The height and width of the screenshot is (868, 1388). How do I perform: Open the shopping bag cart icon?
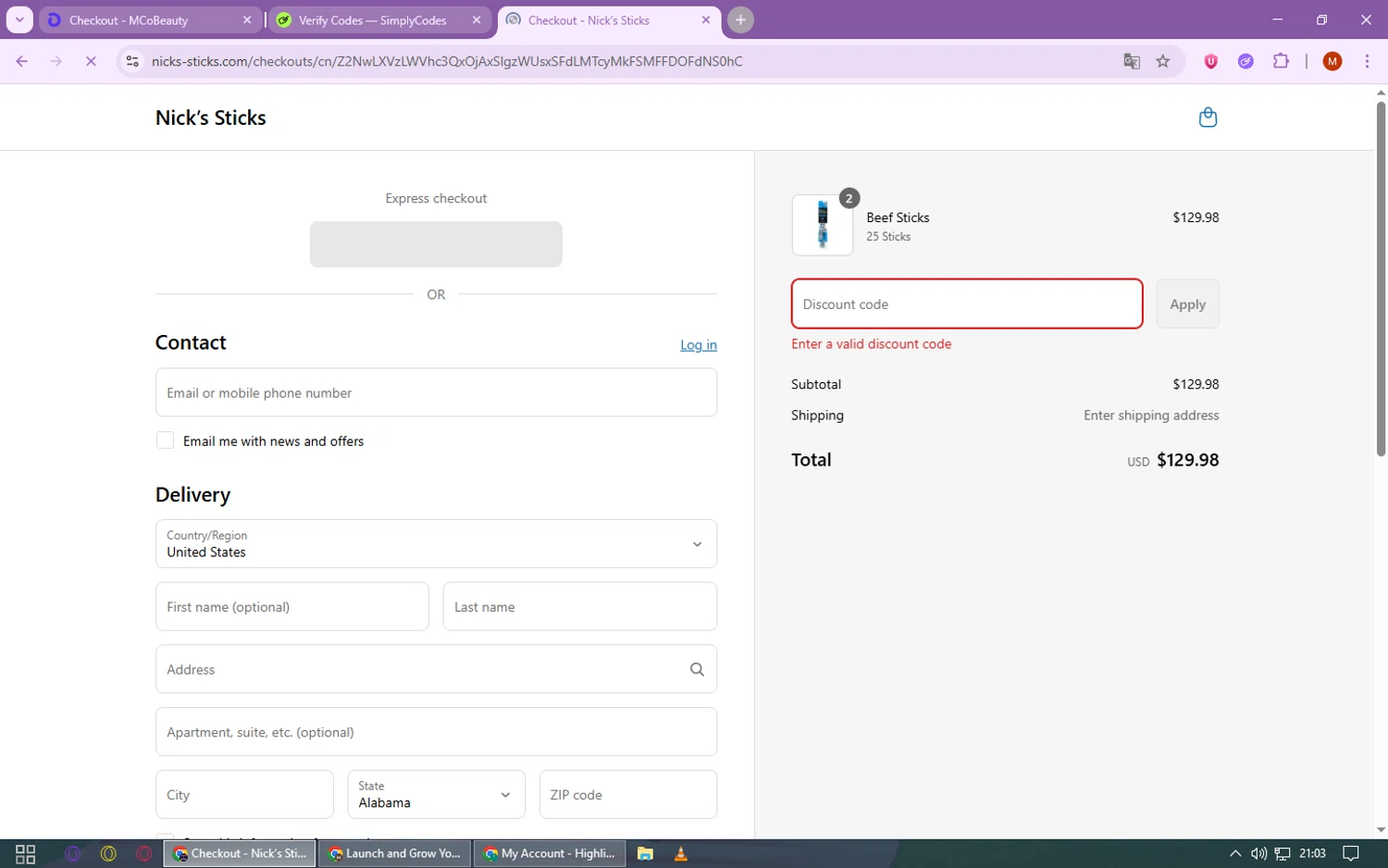point(1208,118)
